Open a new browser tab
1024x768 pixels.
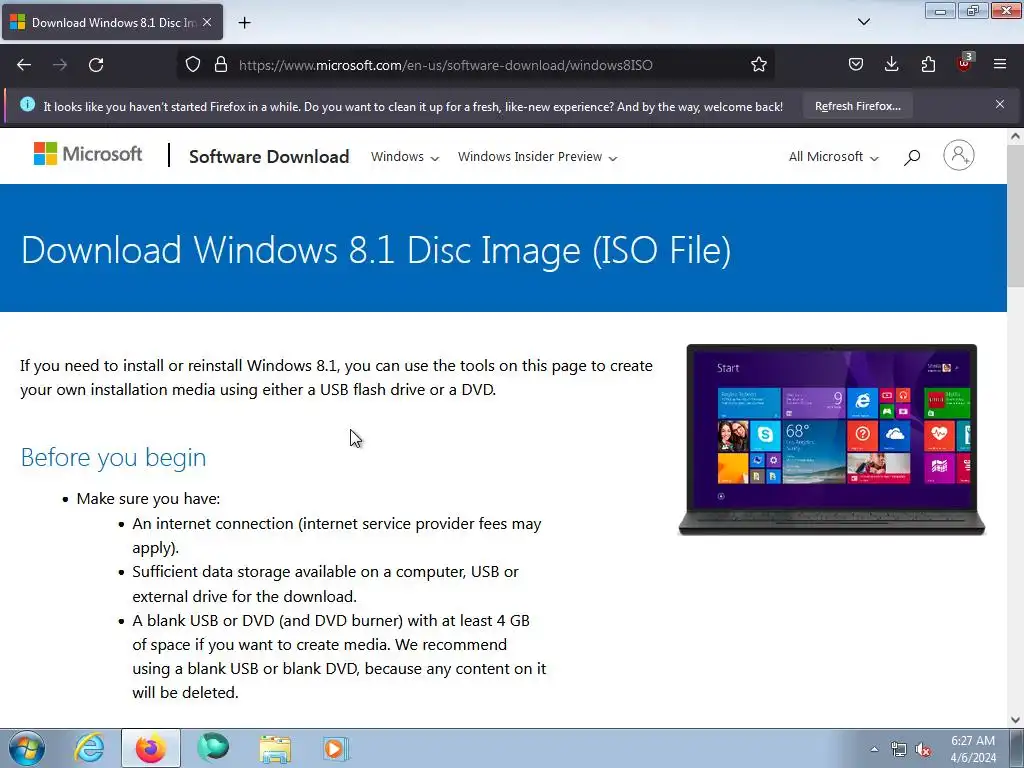click(244, 23)
